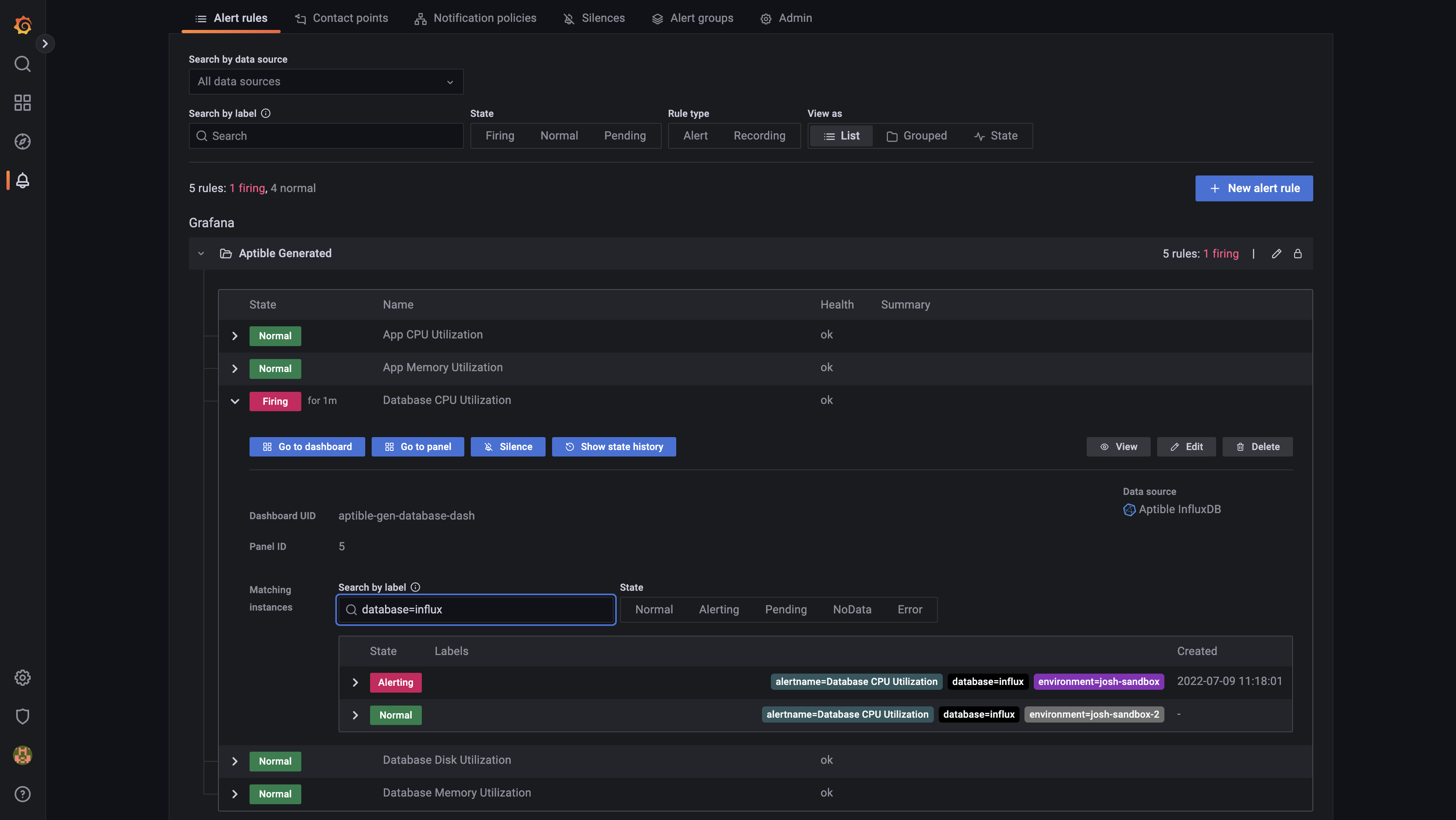Click Show state history button
Screen dimensions: 1456x820
(614, 446)
